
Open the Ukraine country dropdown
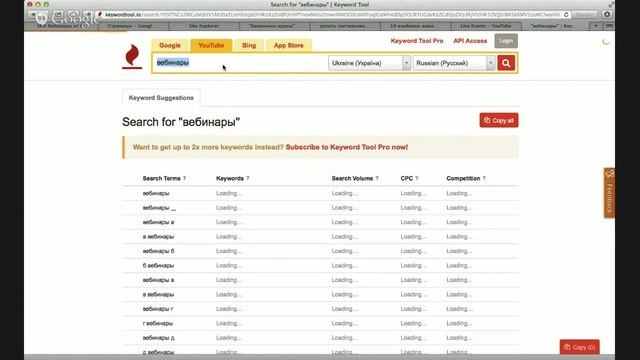(369, 63)
